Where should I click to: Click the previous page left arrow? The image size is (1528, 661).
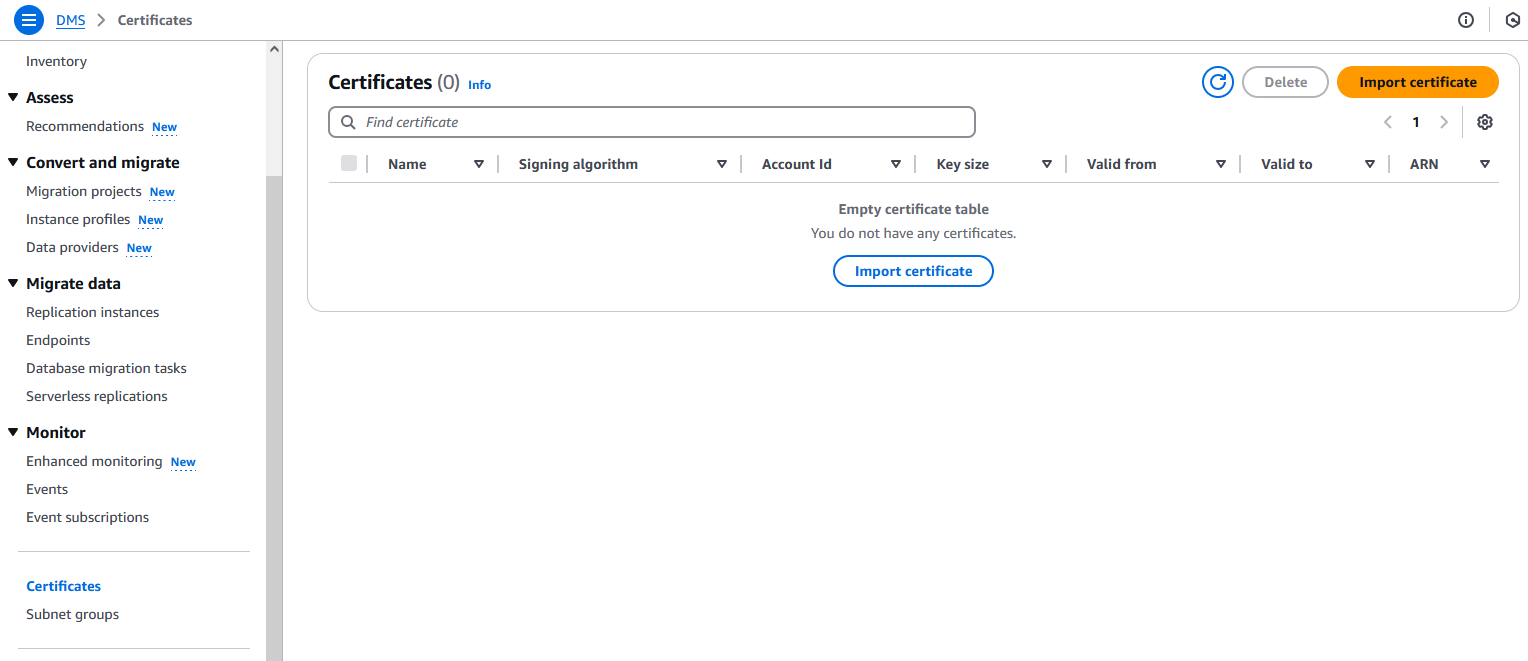[1387, 121]
